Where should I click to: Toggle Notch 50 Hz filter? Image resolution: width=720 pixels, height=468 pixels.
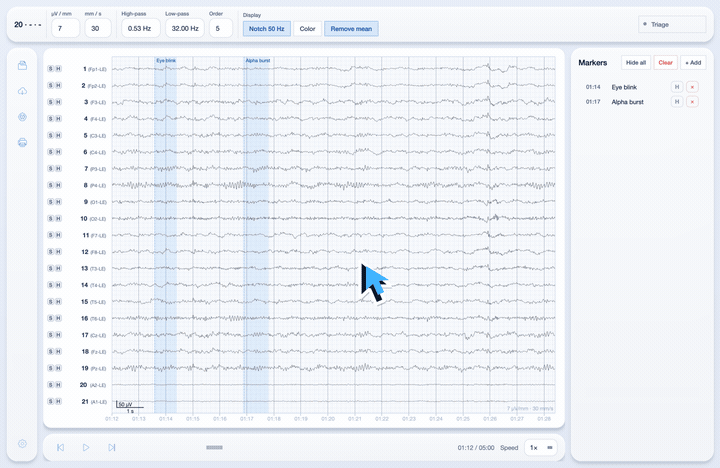(x=267, y=28)
